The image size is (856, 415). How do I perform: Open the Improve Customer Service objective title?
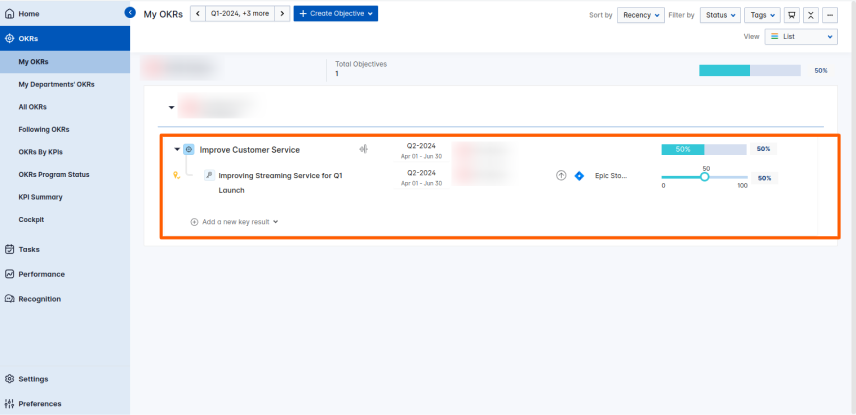249,150
